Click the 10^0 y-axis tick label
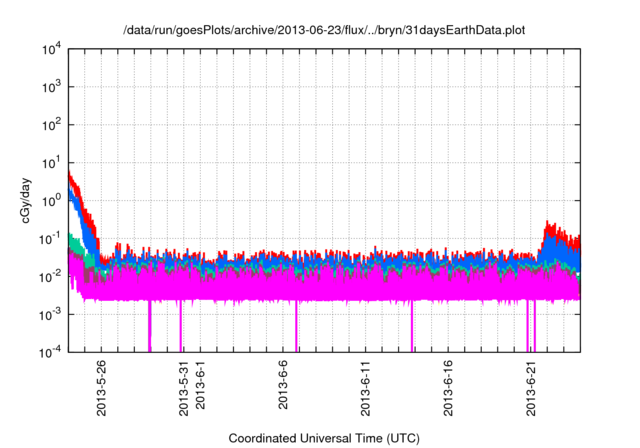Screen dimensions: 640x448 [51, 201]
